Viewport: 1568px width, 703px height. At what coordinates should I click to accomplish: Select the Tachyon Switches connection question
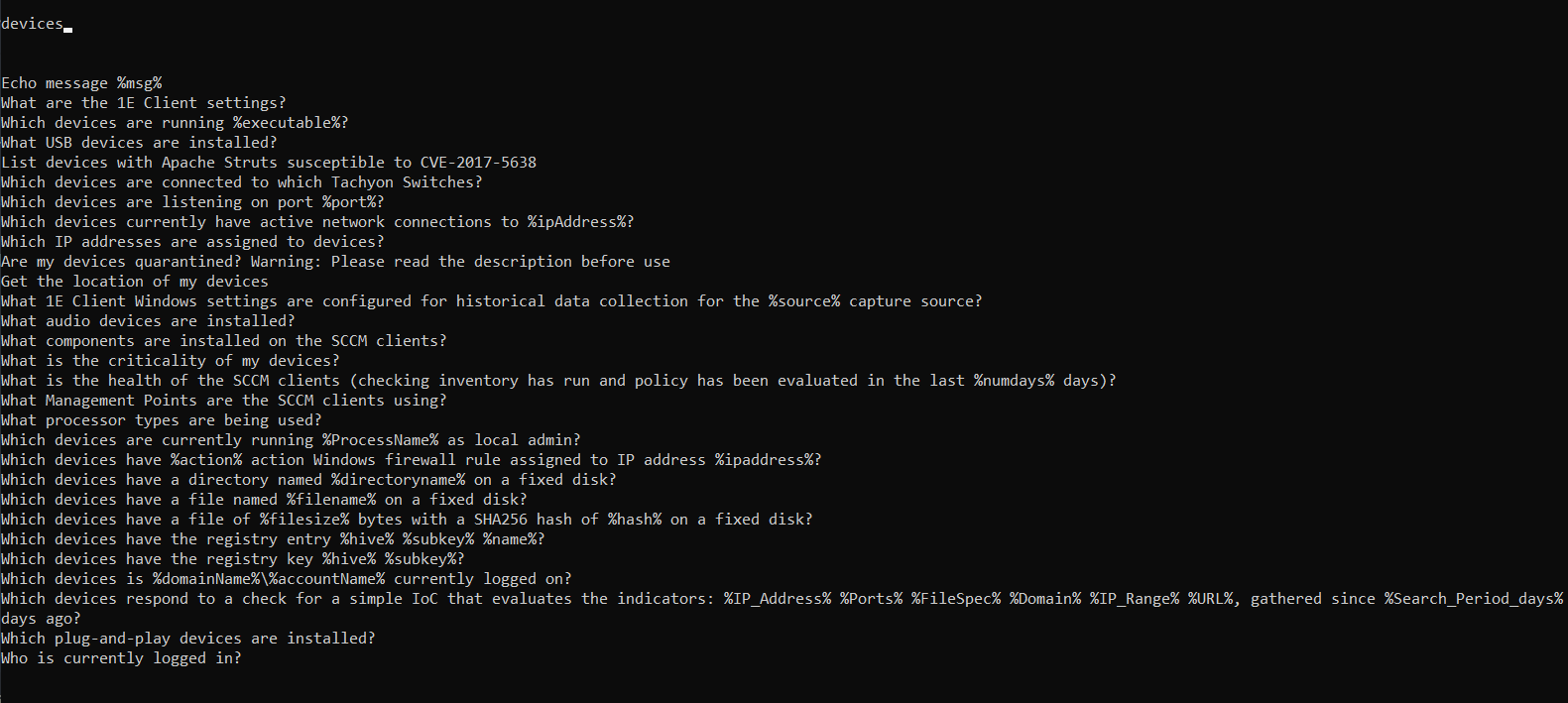241,182
